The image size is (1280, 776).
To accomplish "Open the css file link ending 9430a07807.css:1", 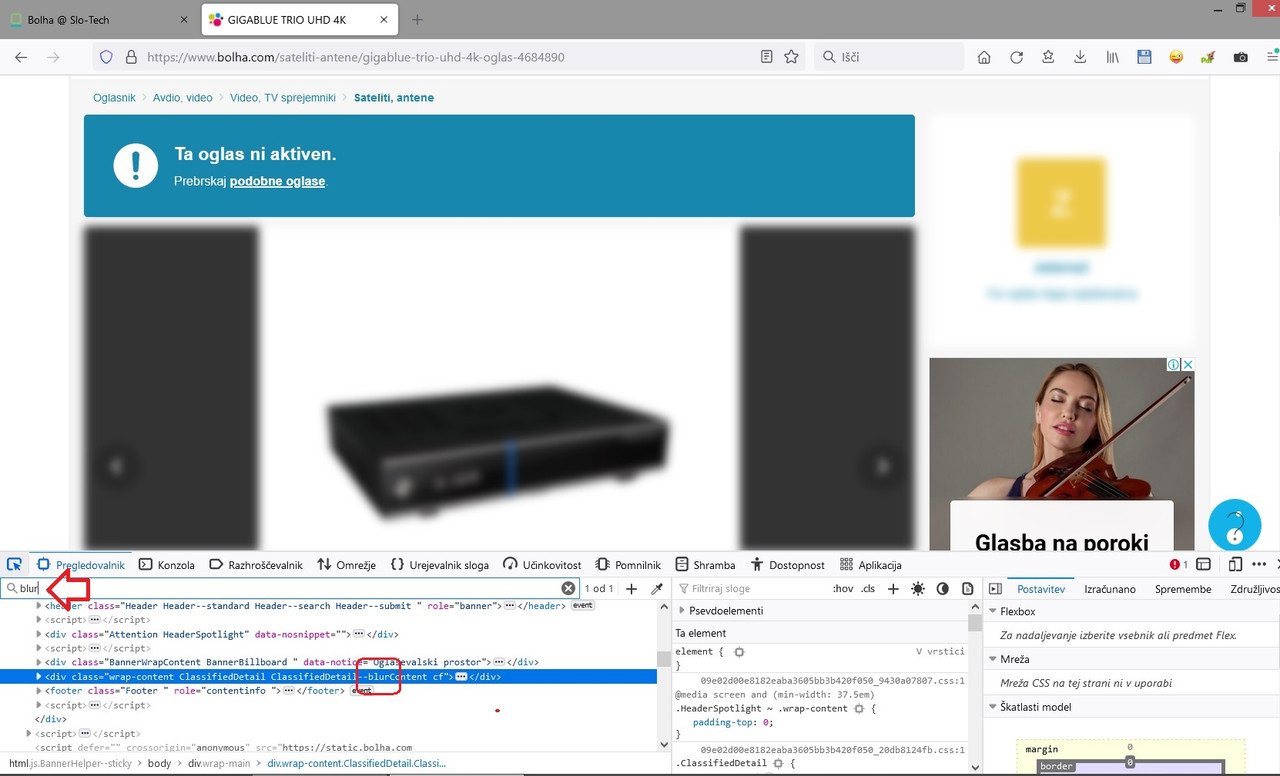I will [x=833, y=680].
